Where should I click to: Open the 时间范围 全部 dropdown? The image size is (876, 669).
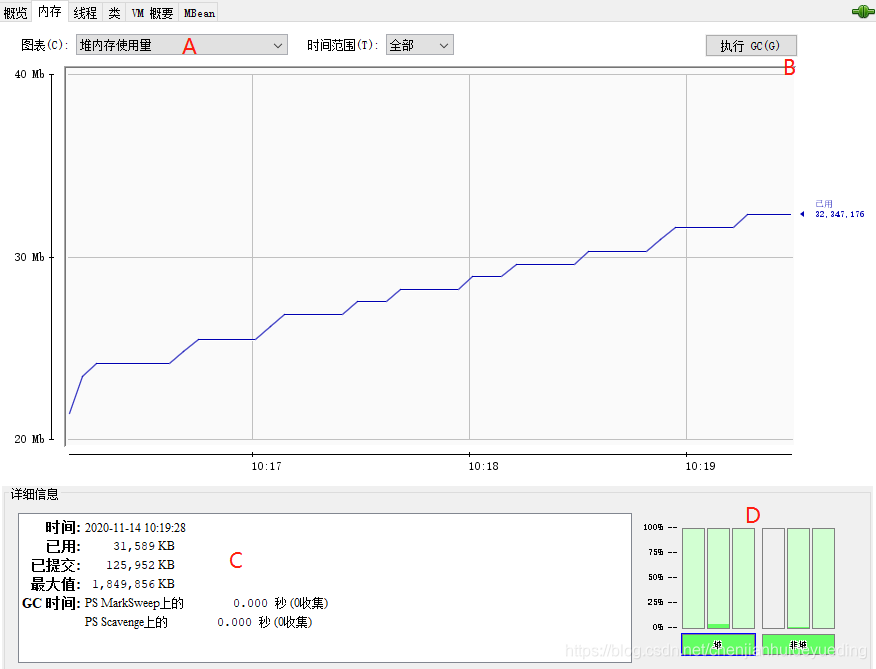(420, 45)
